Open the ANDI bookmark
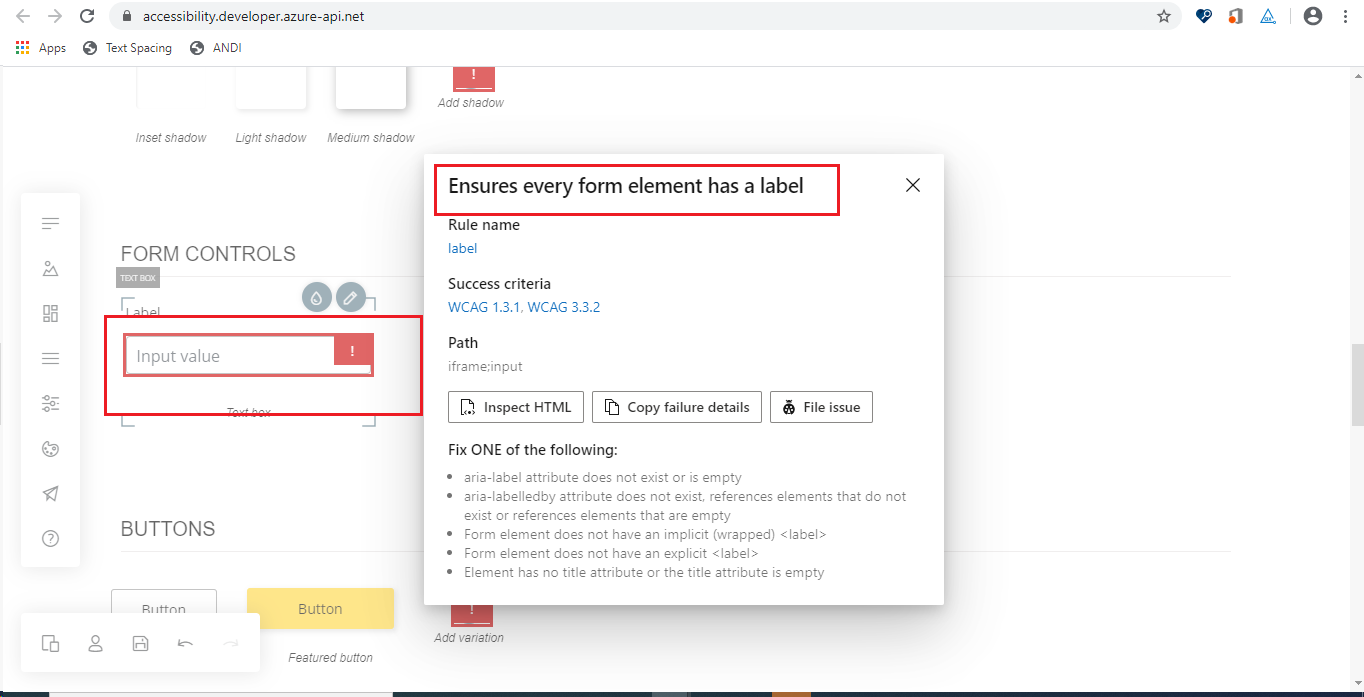 click(x=215, y=47)
